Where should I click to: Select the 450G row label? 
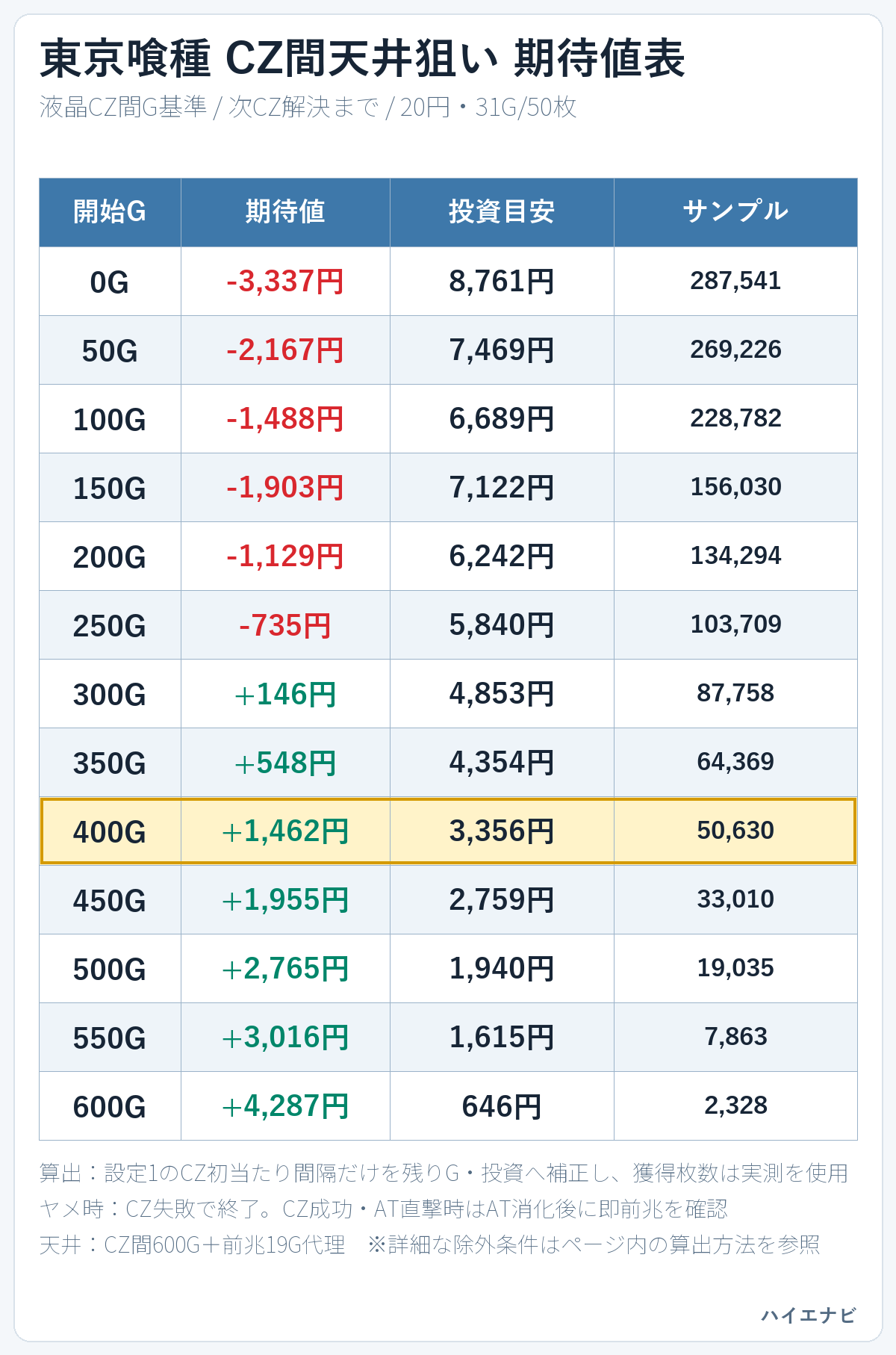click(110, 901)
